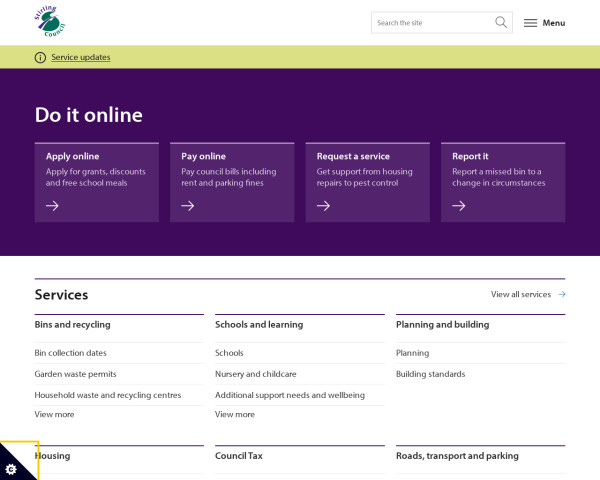Click the Search the site field

point(432,22)
